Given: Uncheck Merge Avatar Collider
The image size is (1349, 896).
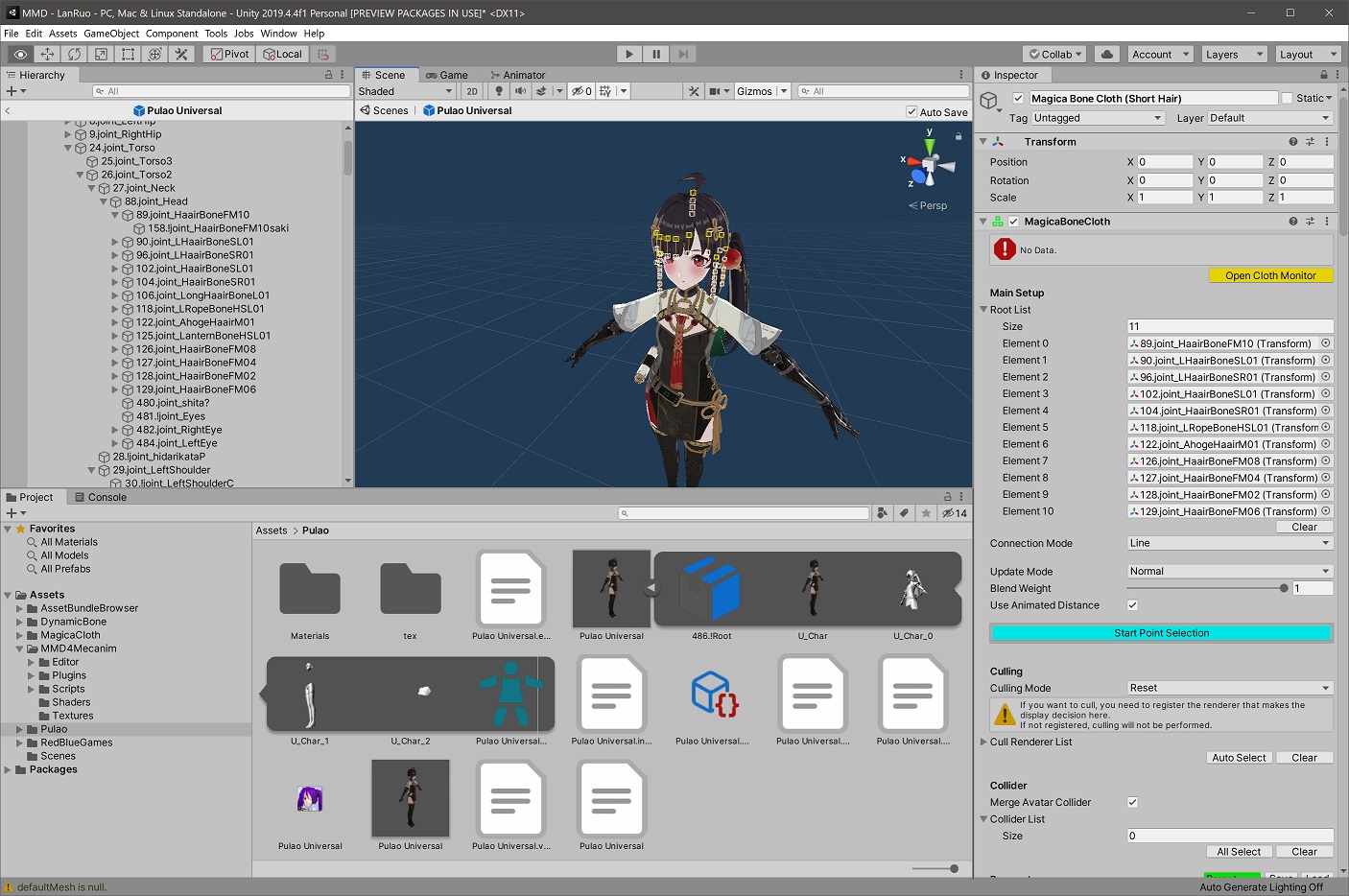Looking at the screenshot, I should click(x=1132, y=802).
